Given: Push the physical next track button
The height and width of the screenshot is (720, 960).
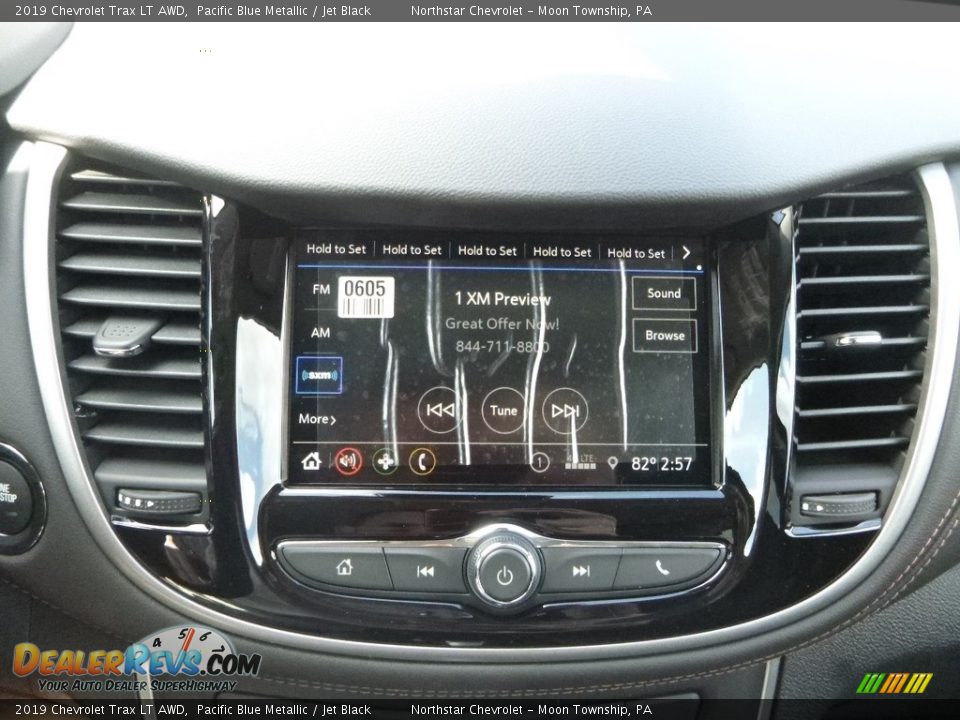Looking at the screenshot, I should [580, 571].
